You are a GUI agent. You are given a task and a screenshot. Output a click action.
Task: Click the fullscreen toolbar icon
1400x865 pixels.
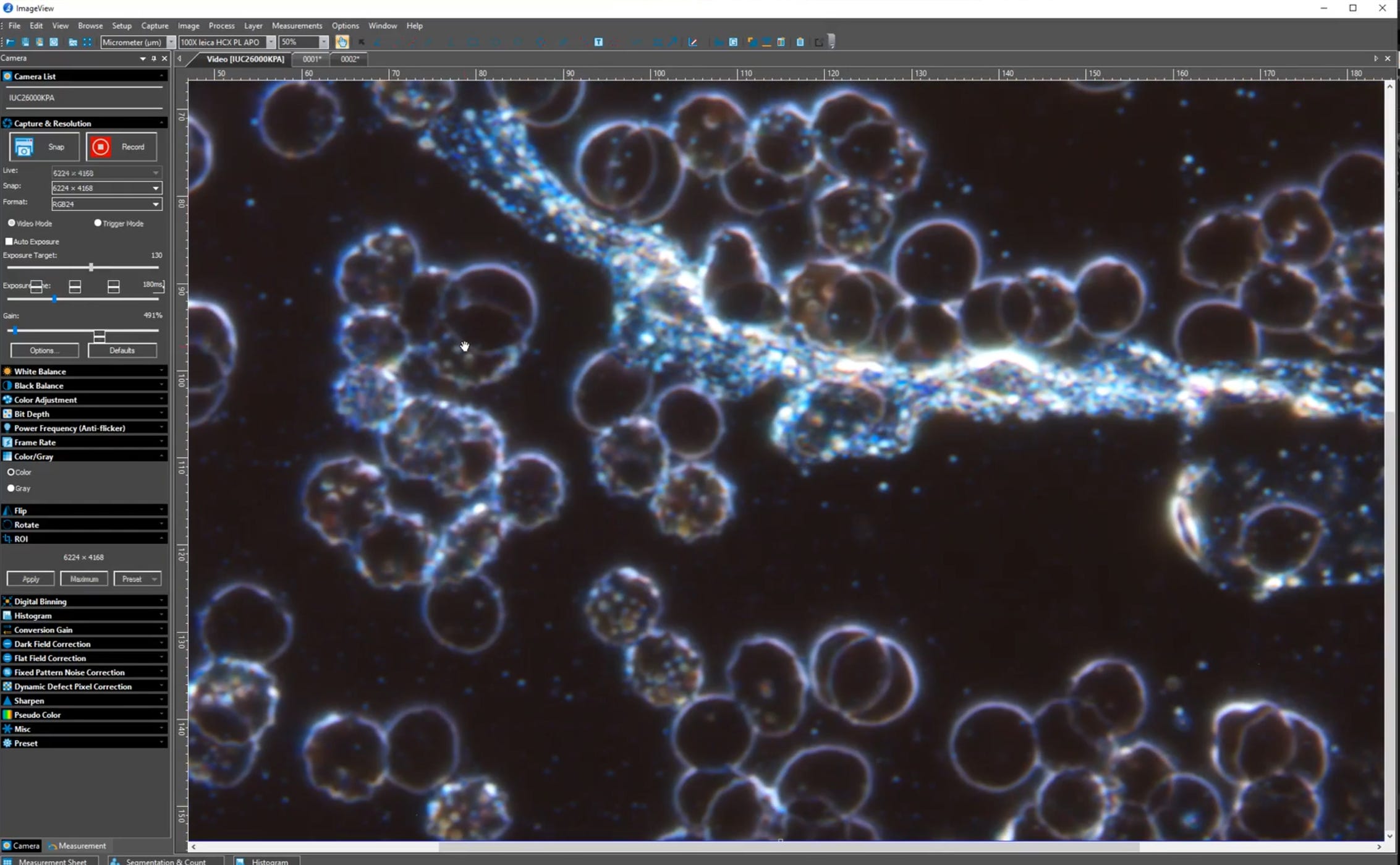pyautogui.click(x=87, y=42)
